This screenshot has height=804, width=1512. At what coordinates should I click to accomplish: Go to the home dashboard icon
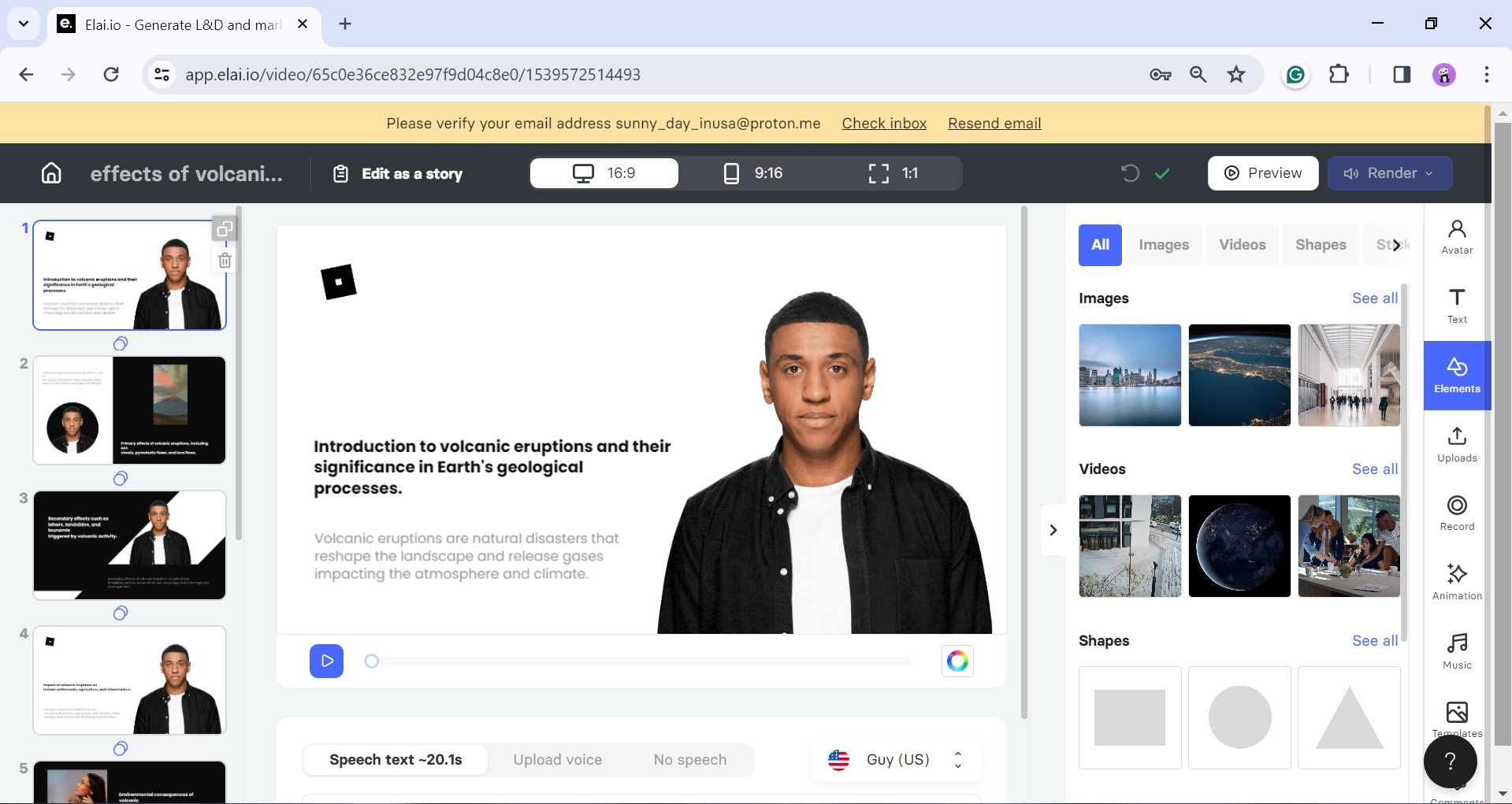[51, 173]
